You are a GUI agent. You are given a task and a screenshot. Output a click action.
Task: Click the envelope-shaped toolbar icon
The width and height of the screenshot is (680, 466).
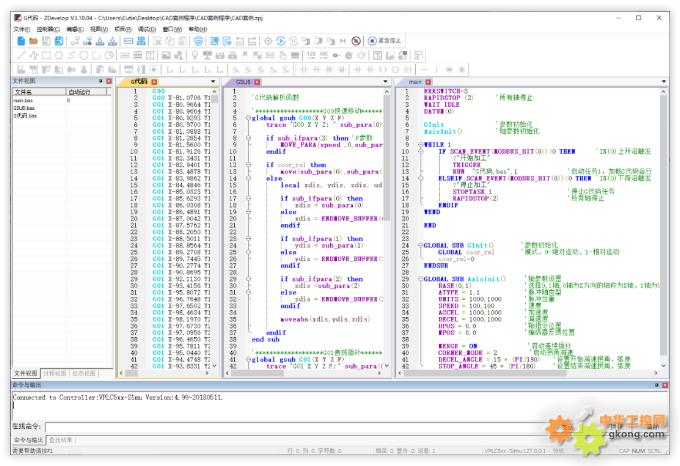coord(128,41)
